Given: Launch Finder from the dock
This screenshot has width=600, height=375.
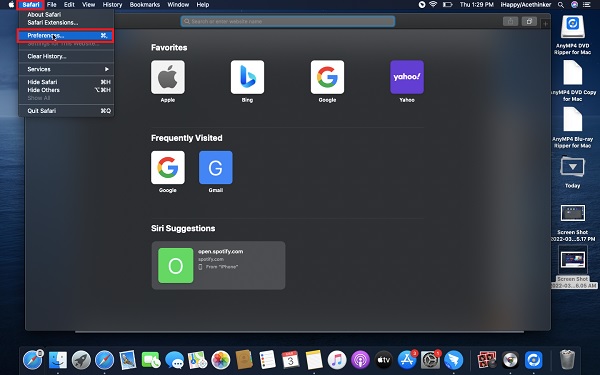Looking at the screenshot, I should (x=58, y=360).
